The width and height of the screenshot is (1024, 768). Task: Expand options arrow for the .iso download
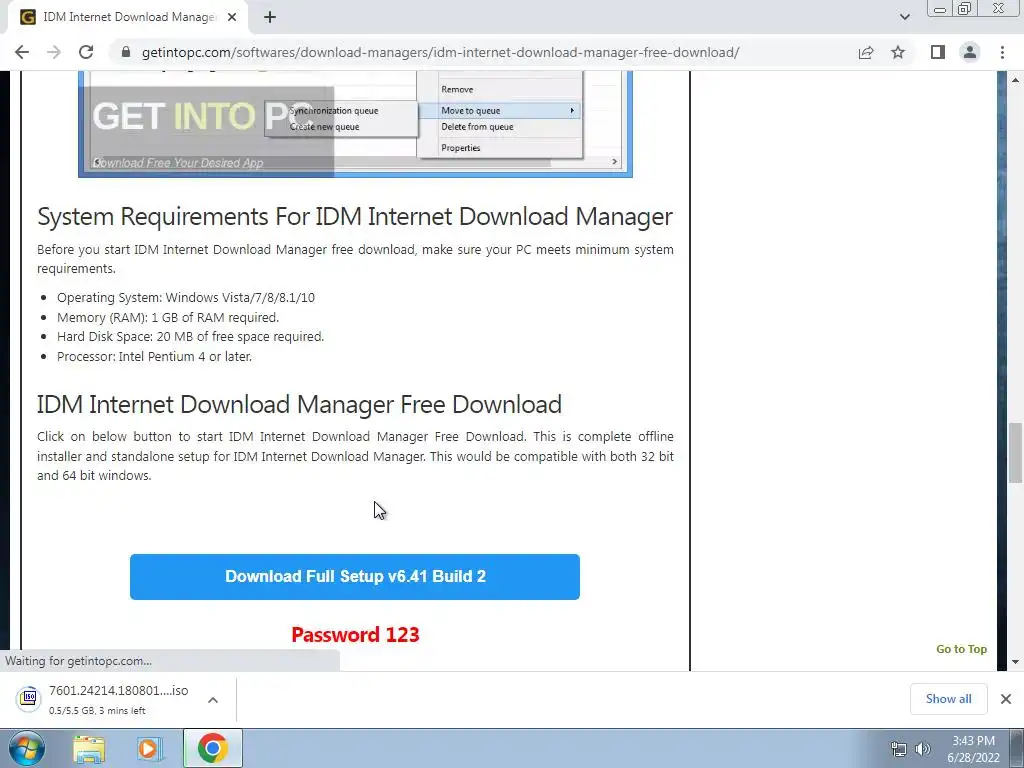click(x=213, y=700)
